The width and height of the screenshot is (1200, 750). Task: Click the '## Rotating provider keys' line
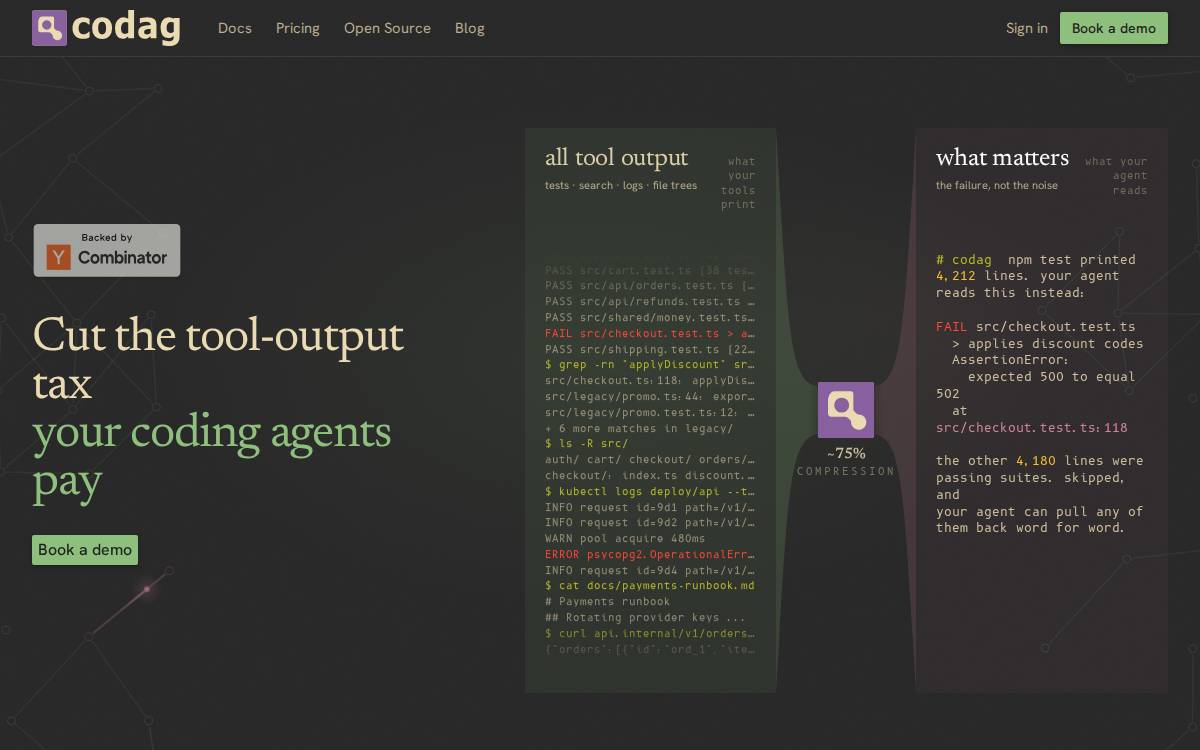tap(645, 618)
